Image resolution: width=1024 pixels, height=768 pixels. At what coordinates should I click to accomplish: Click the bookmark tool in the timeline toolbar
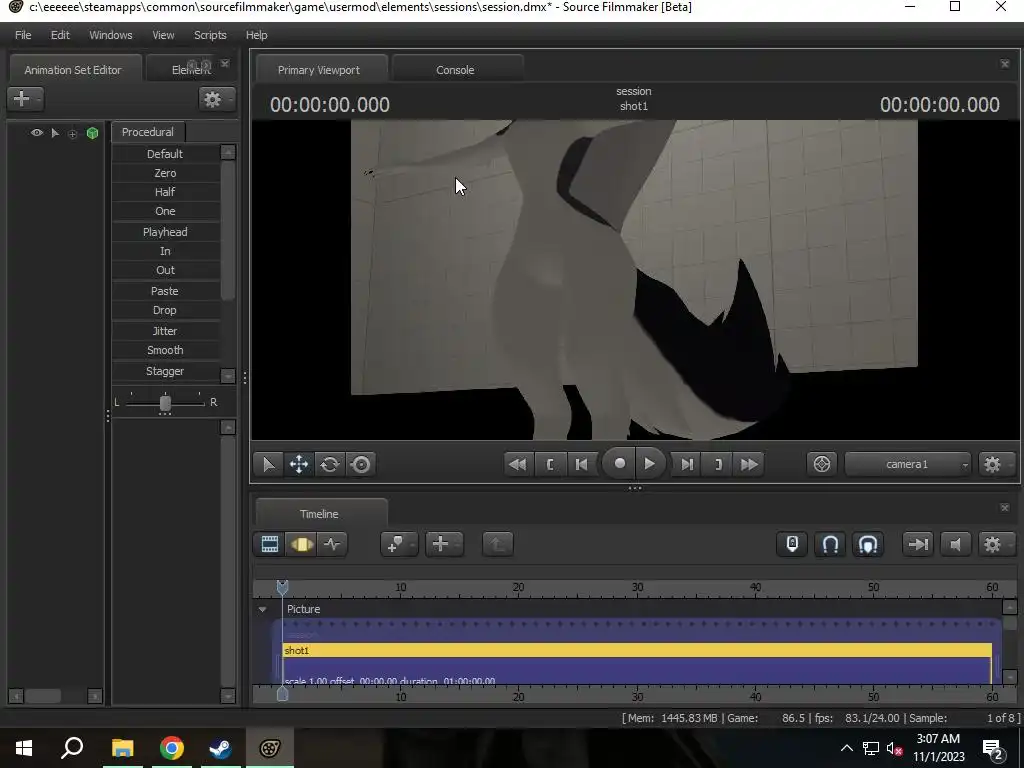pyautogui.click(x=395, y=544)
